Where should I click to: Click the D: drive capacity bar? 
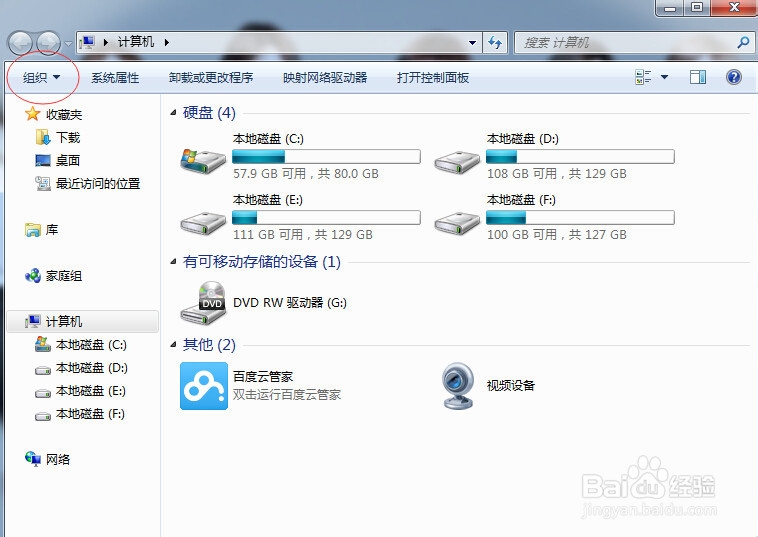click(580, 157)
